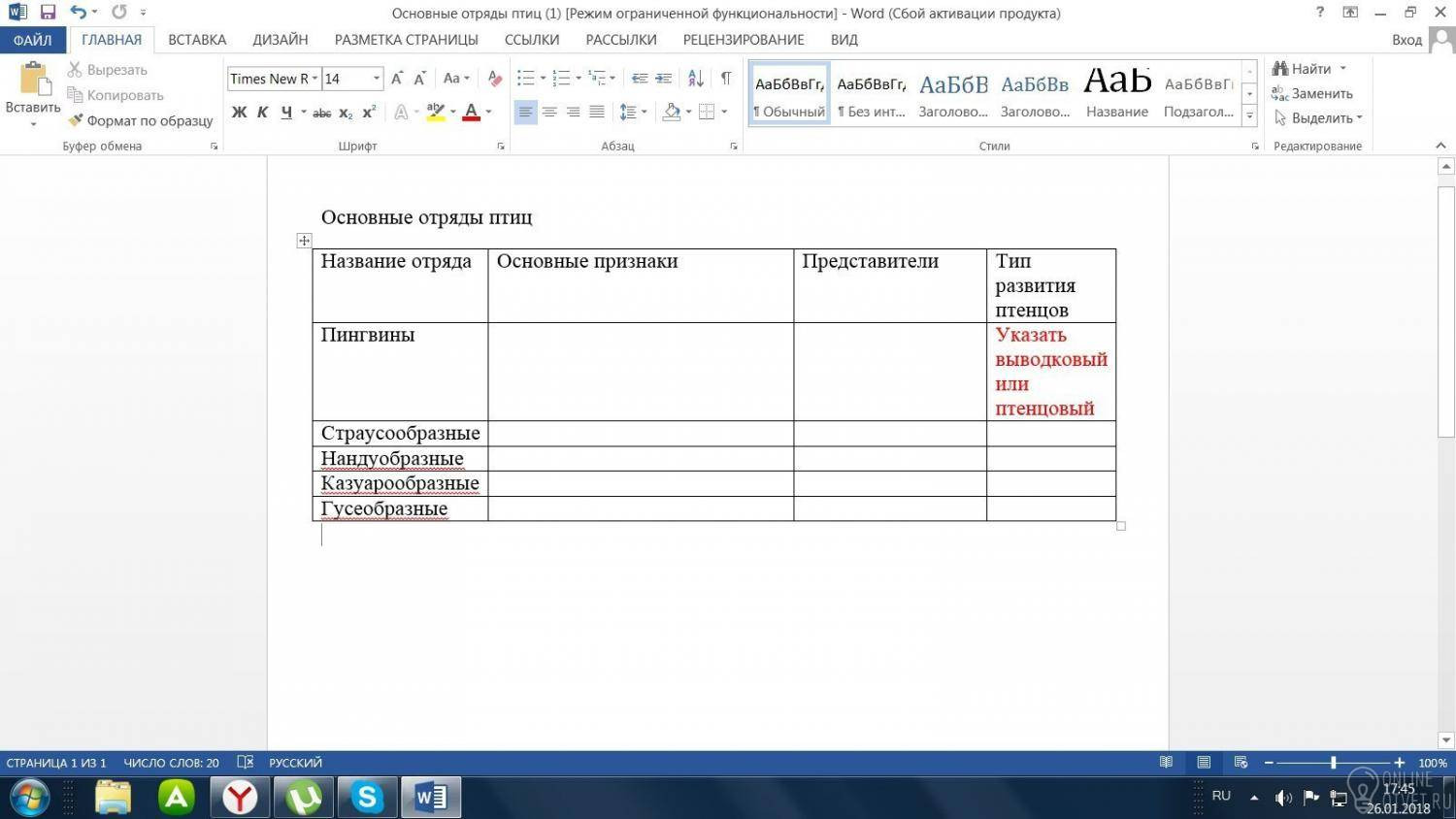
Task: Open the font size dropdown
Action: pos(377,79)
